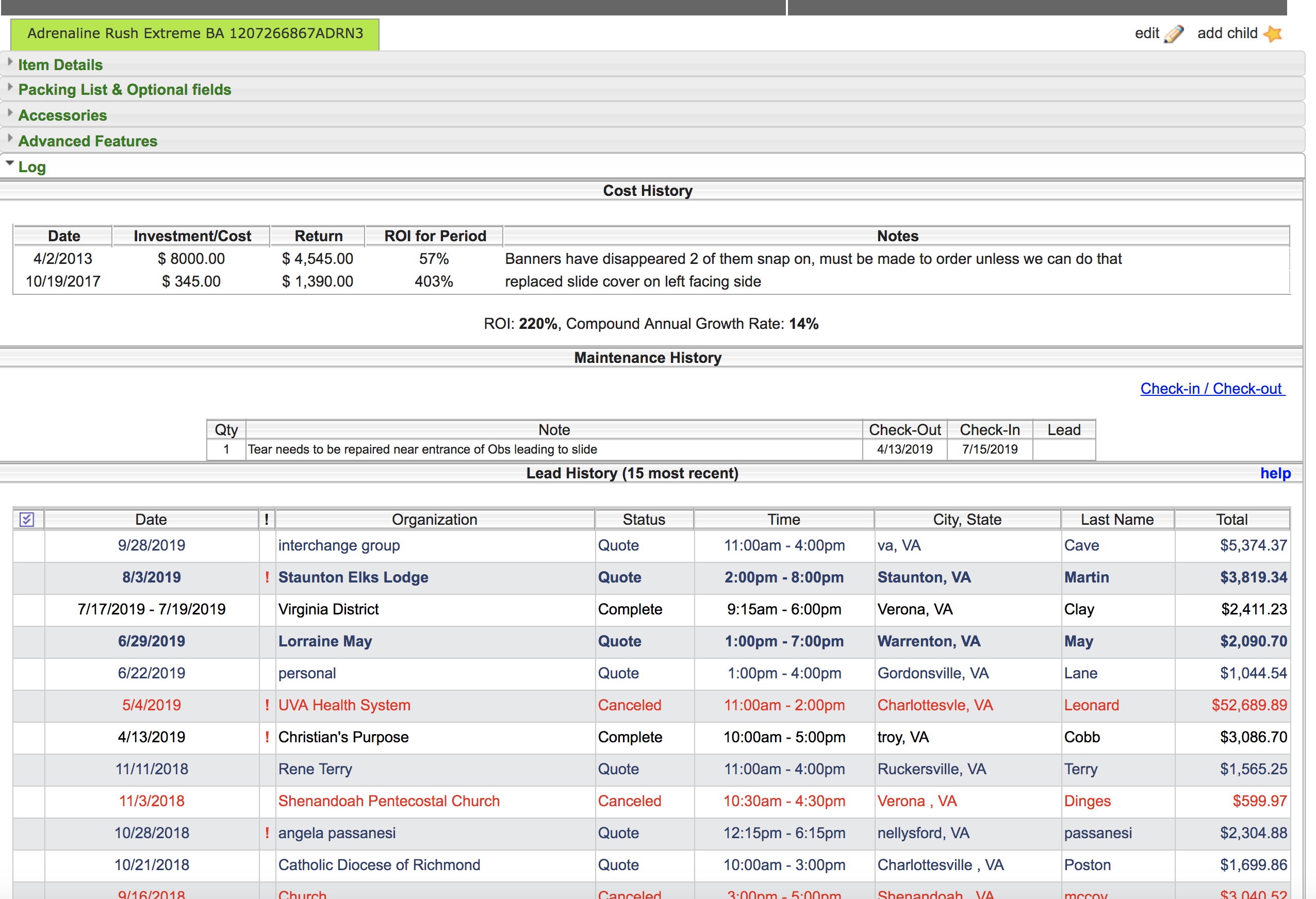Click red exclamation mark for angela passanesi
This screenshot has height=899, width=1316.
click(x=267, y=834)
